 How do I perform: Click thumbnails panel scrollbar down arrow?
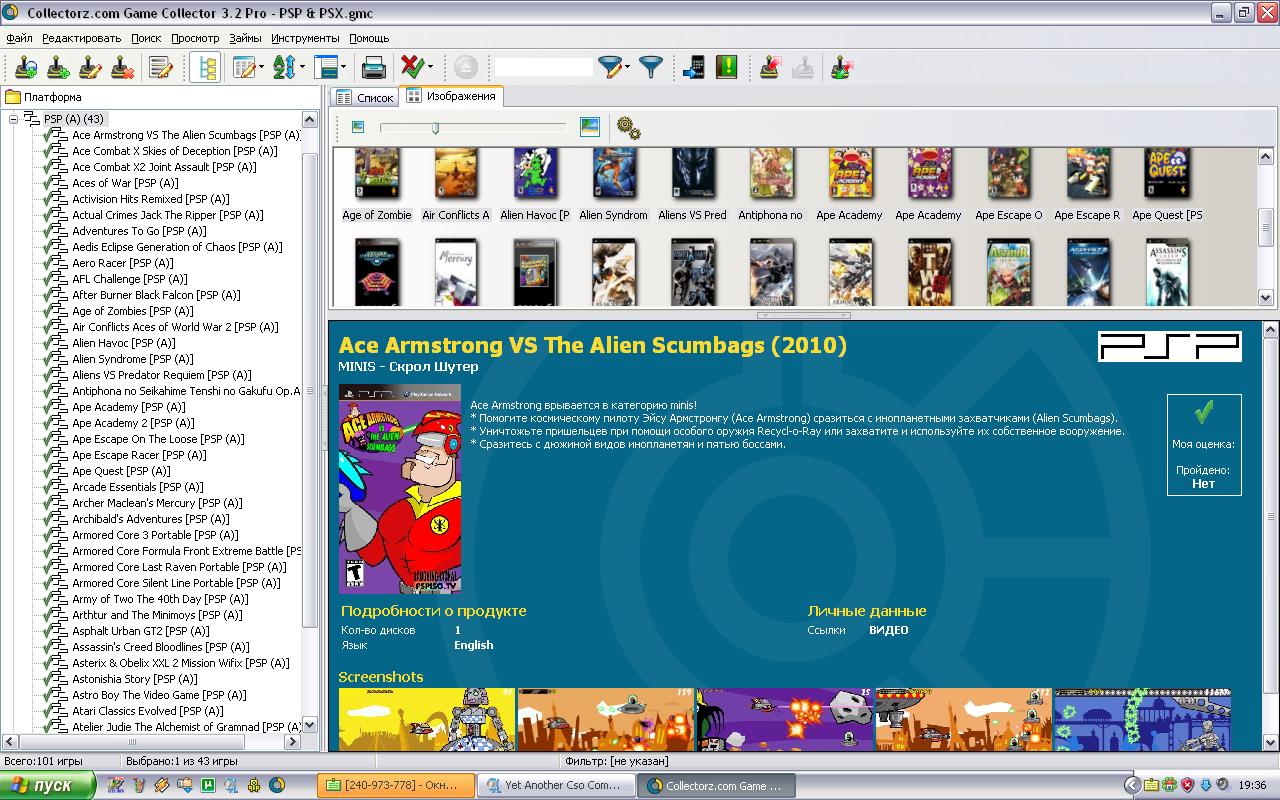point(1265,297)
